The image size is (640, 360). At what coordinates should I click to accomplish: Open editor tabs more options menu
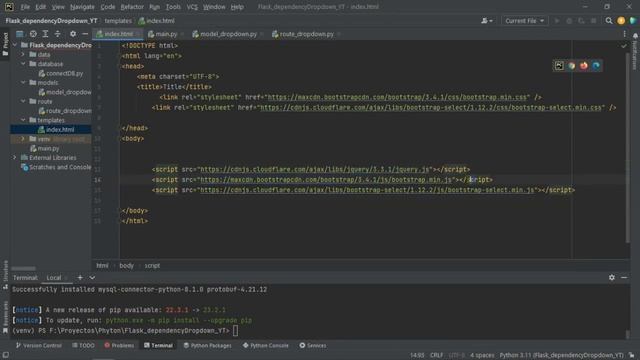(624, 34)
